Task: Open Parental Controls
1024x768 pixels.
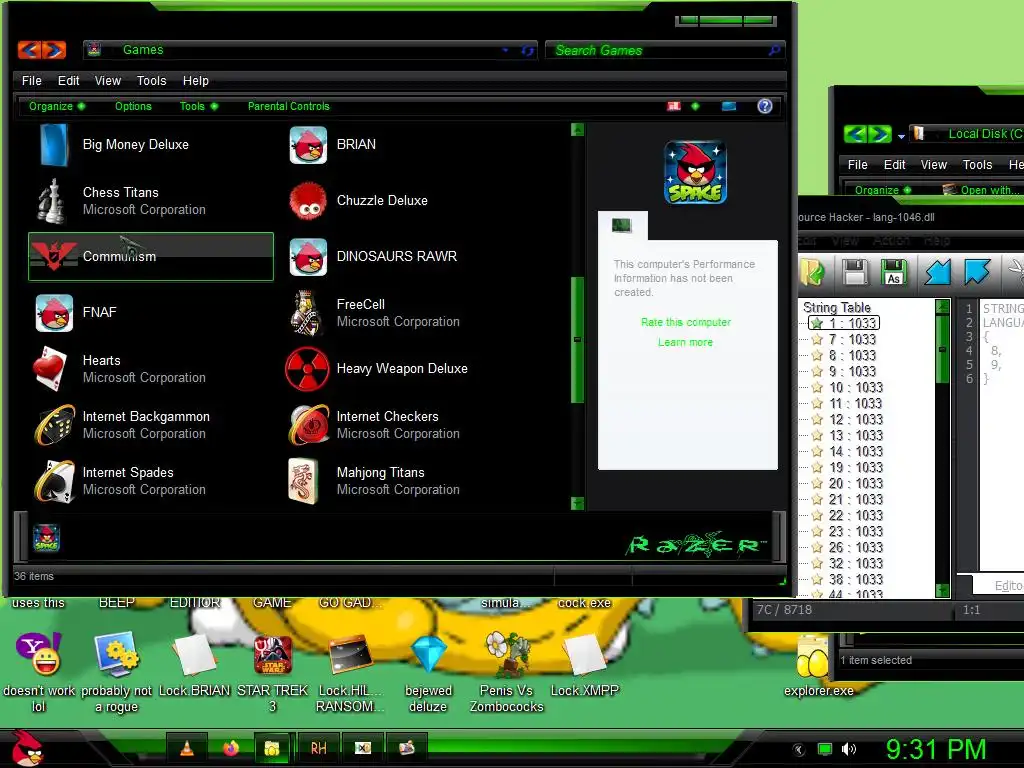Action: coord(289,106)
